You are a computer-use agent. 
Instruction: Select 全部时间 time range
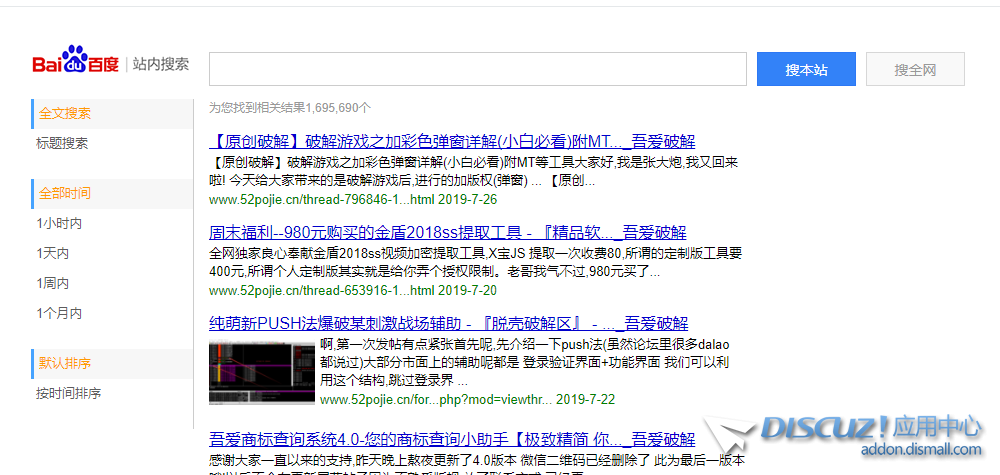[x=65, y=193]
